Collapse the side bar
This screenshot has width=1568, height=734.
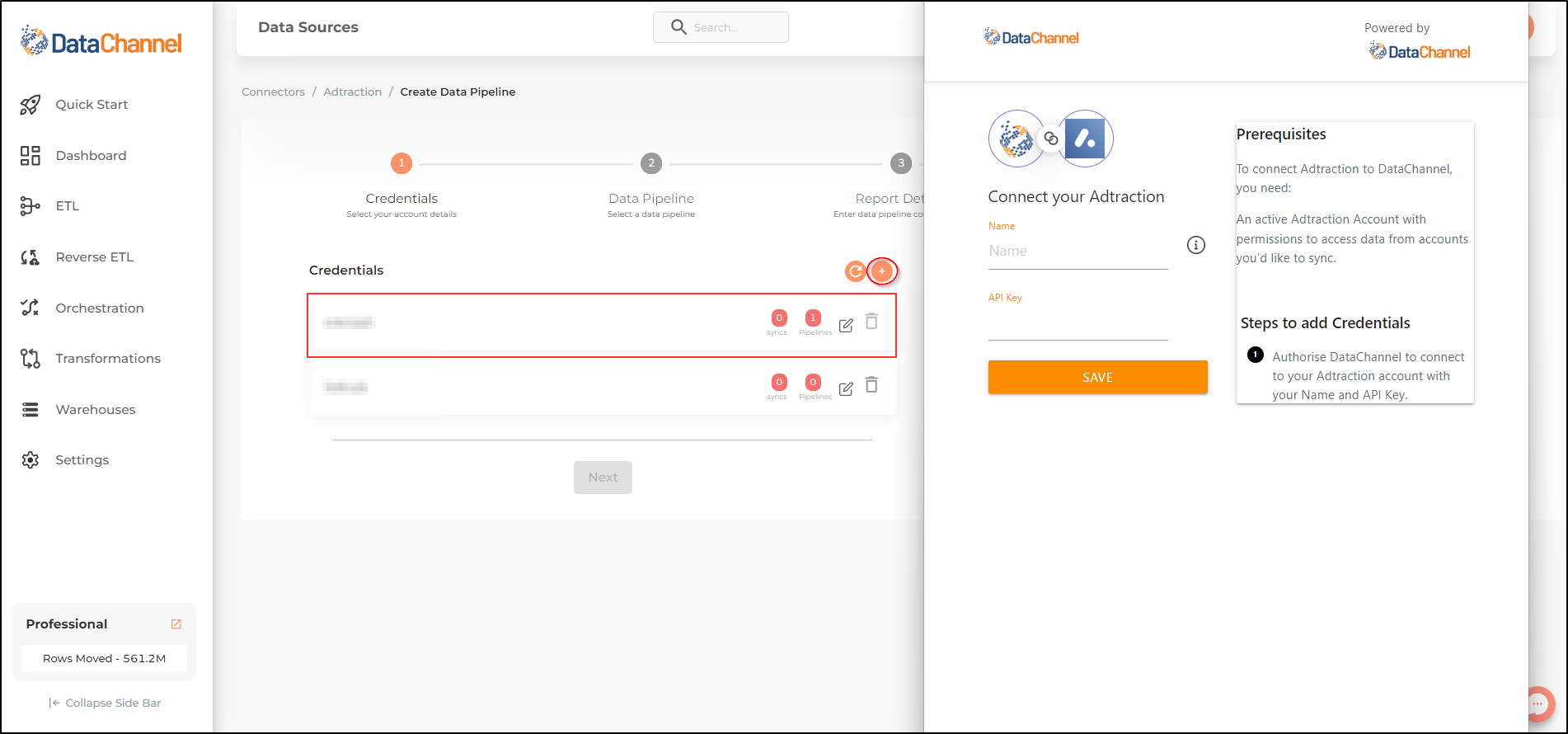click(x=105, y=703)
